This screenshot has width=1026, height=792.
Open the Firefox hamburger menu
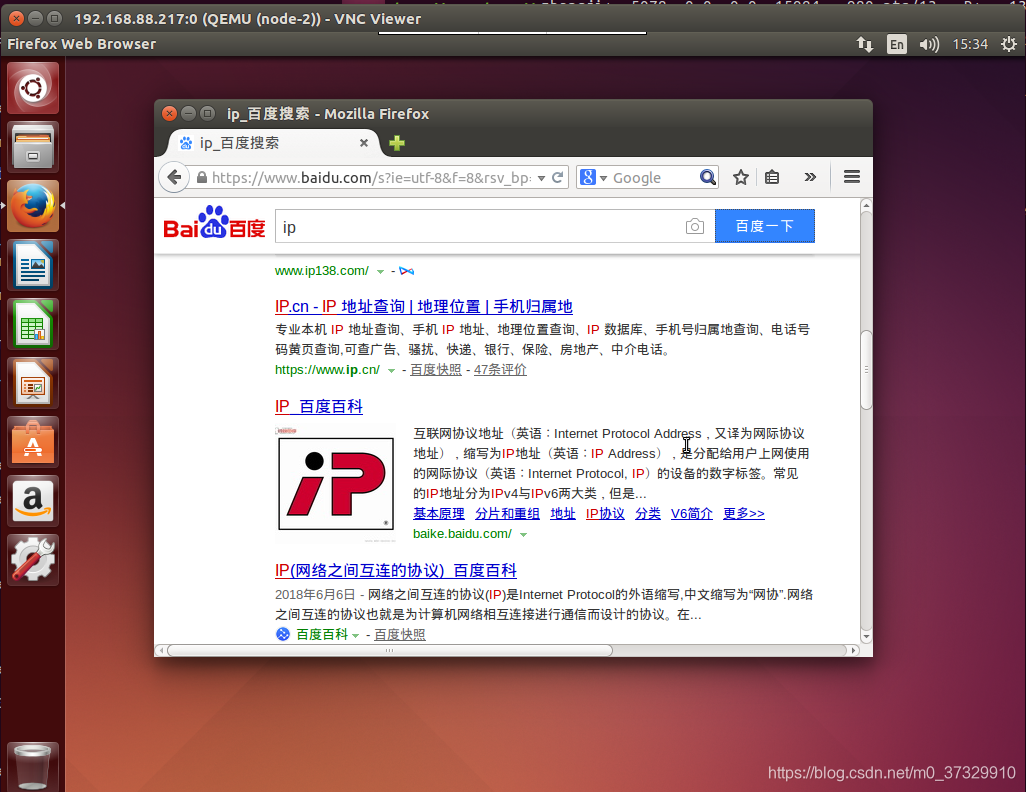tap(852, 177)
